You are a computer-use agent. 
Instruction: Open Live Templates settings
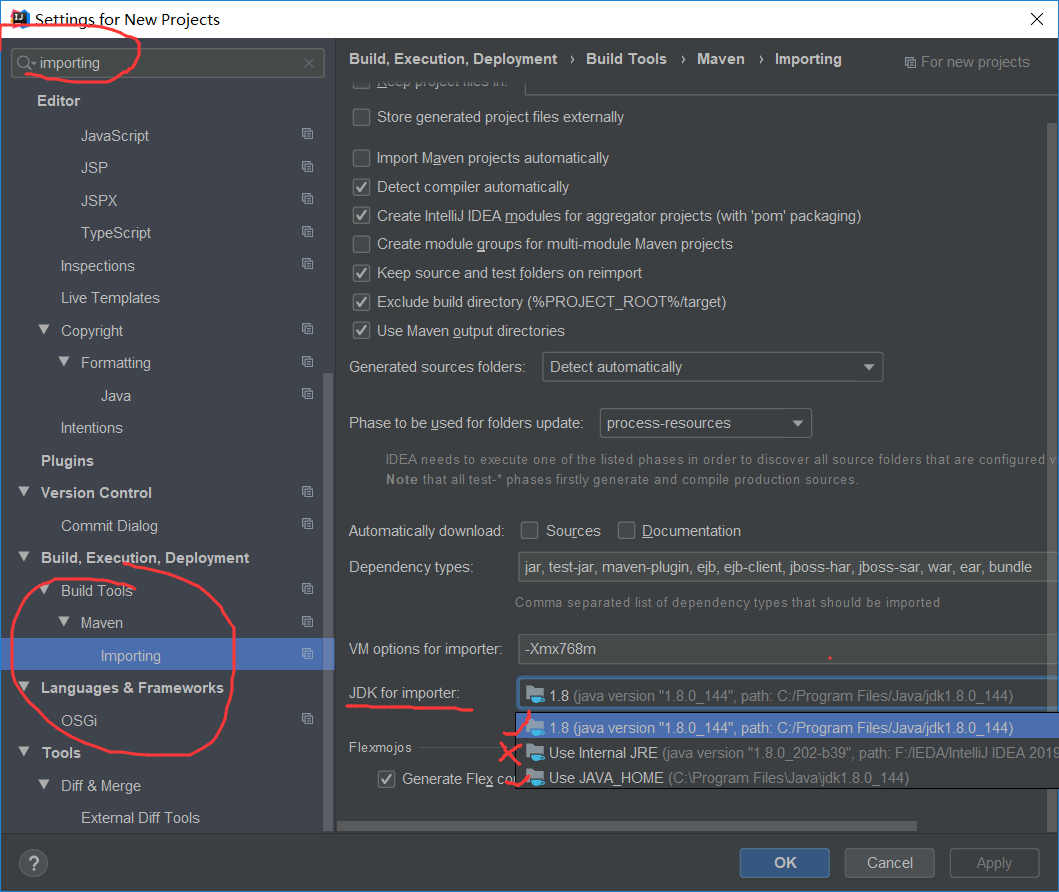click(x=110, y=298)
